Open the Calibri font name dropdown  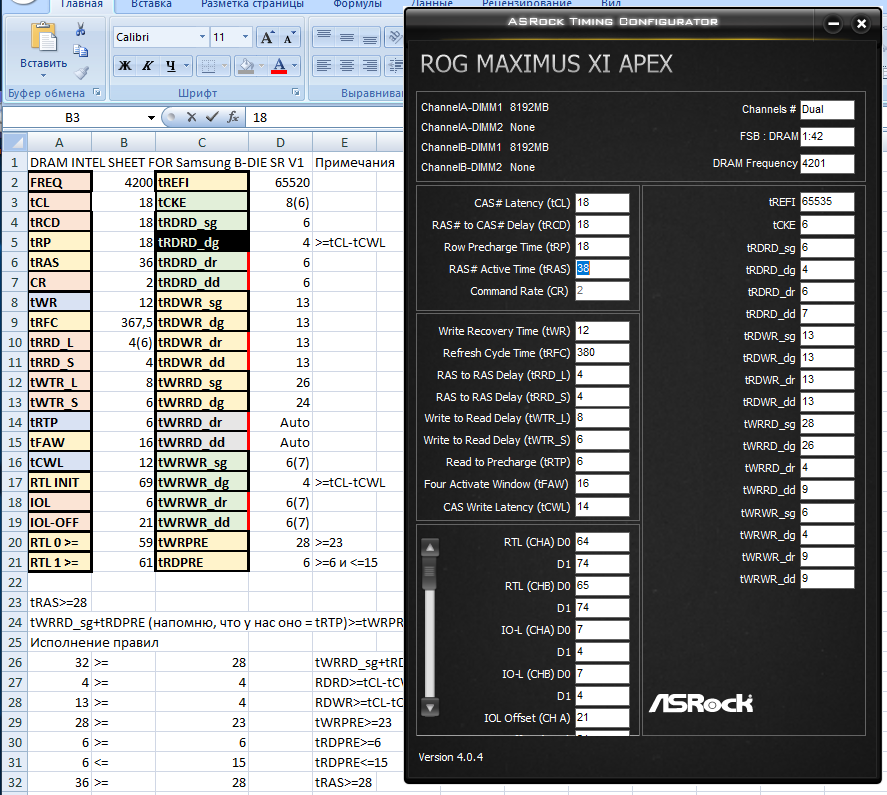pyautogui.click(x=202, y=37)
